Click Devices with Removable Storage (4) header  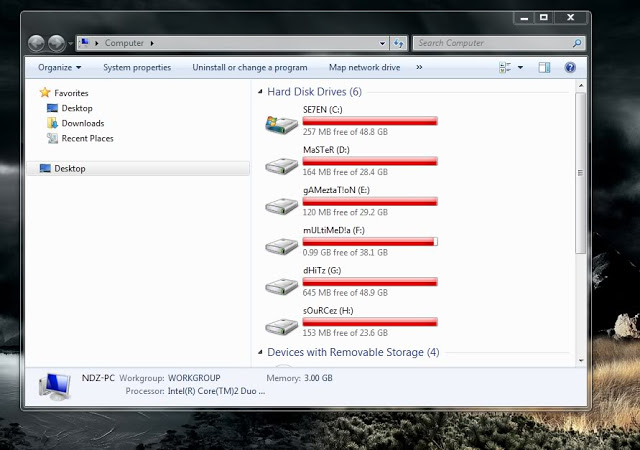[x=353, y=352]
